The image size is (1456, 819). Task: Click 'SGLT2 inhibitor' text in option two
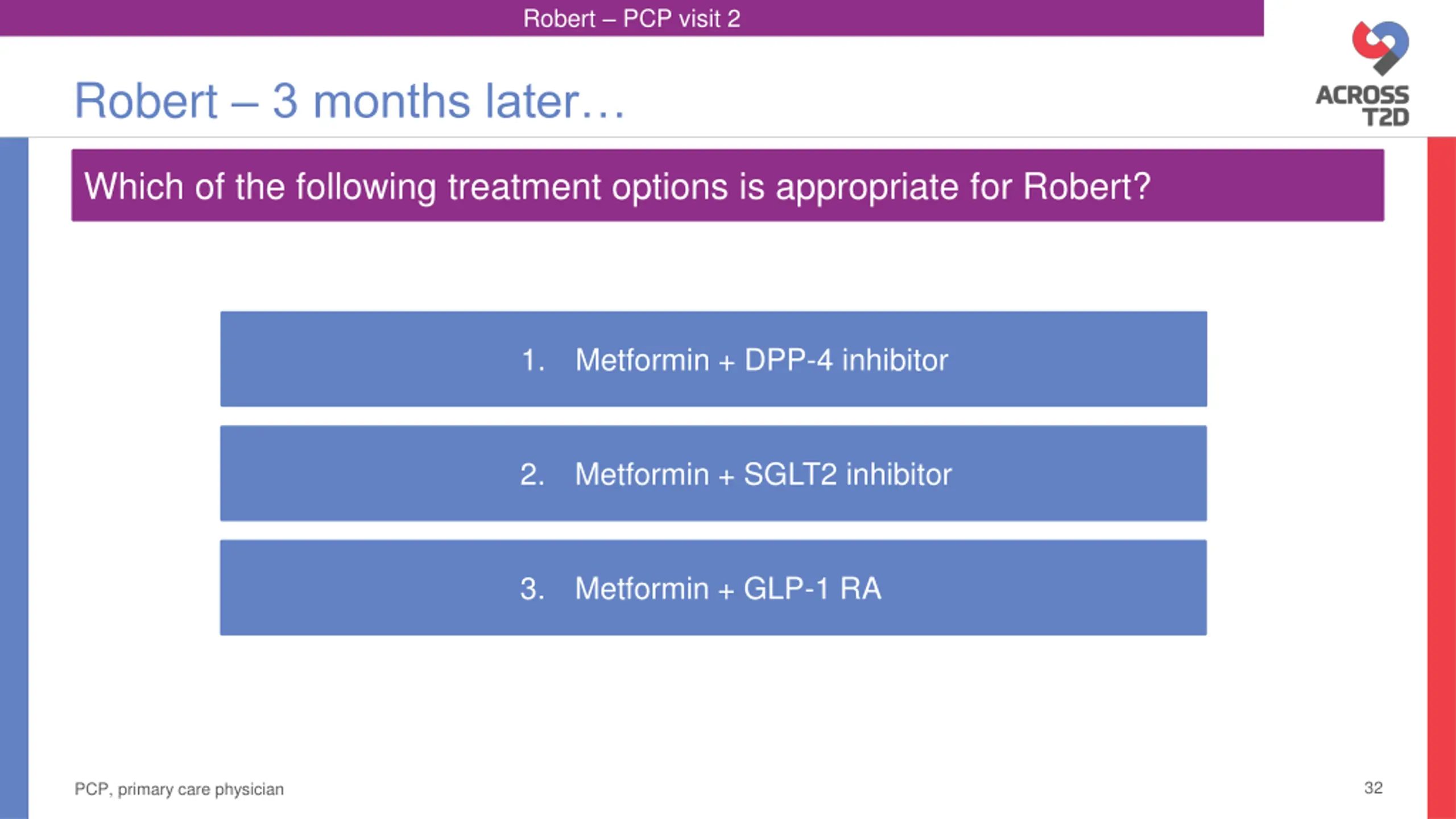847,474
